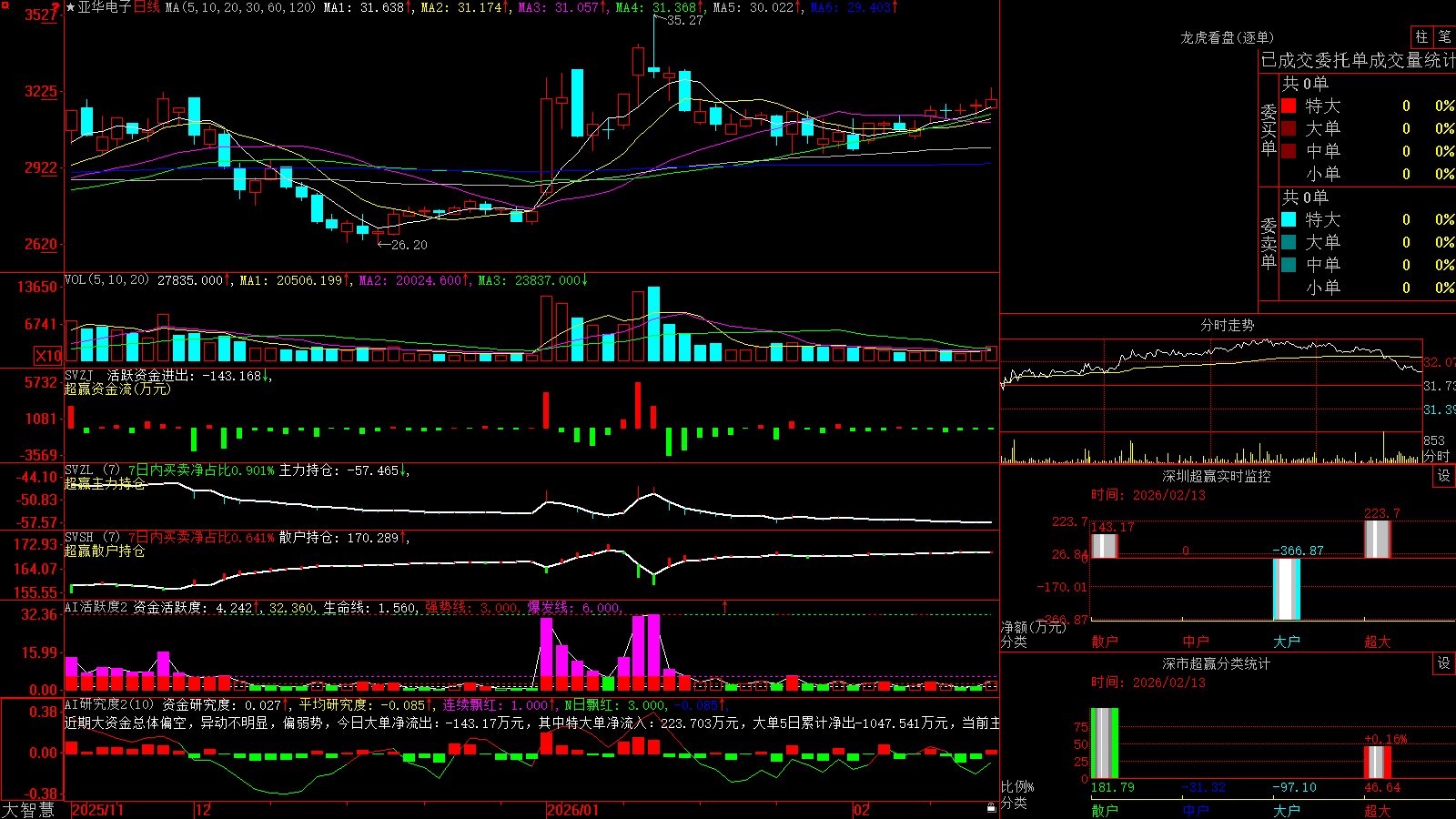Click the dark red 大单 buy-order swatch
1456x819 pixels.
1289,128
